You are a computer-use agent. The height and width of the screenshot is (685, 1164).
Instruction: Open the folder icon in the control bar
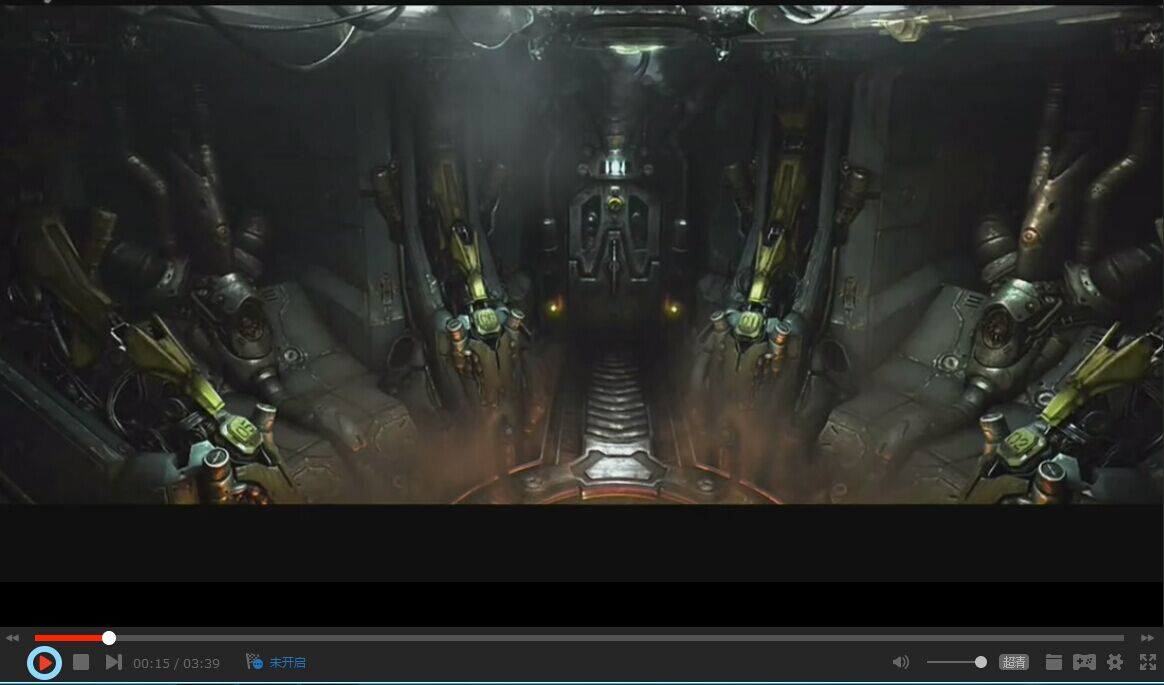click(1053, 662)
